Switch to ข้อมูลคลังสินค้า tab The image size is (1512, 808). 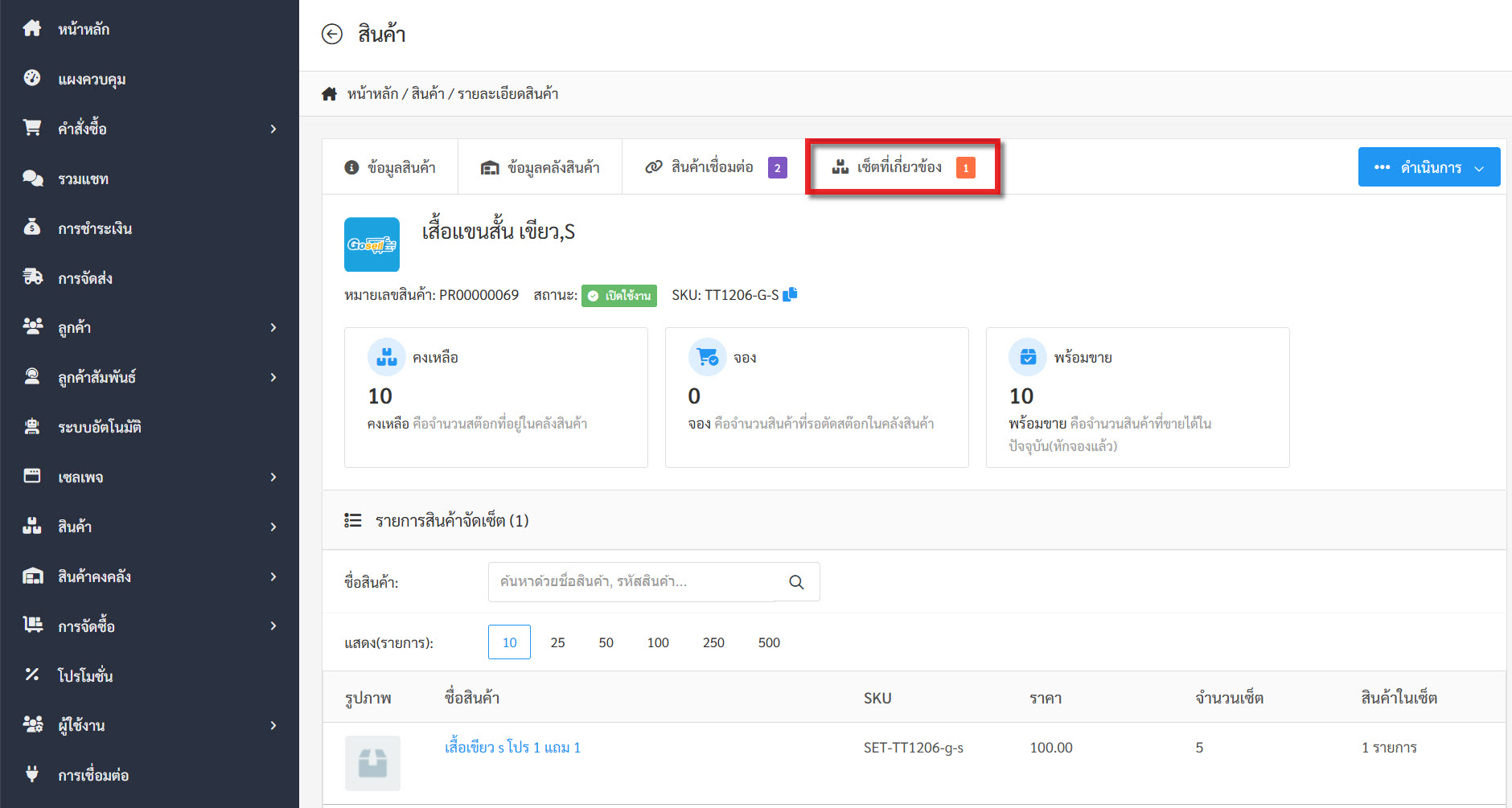(540, 167)
